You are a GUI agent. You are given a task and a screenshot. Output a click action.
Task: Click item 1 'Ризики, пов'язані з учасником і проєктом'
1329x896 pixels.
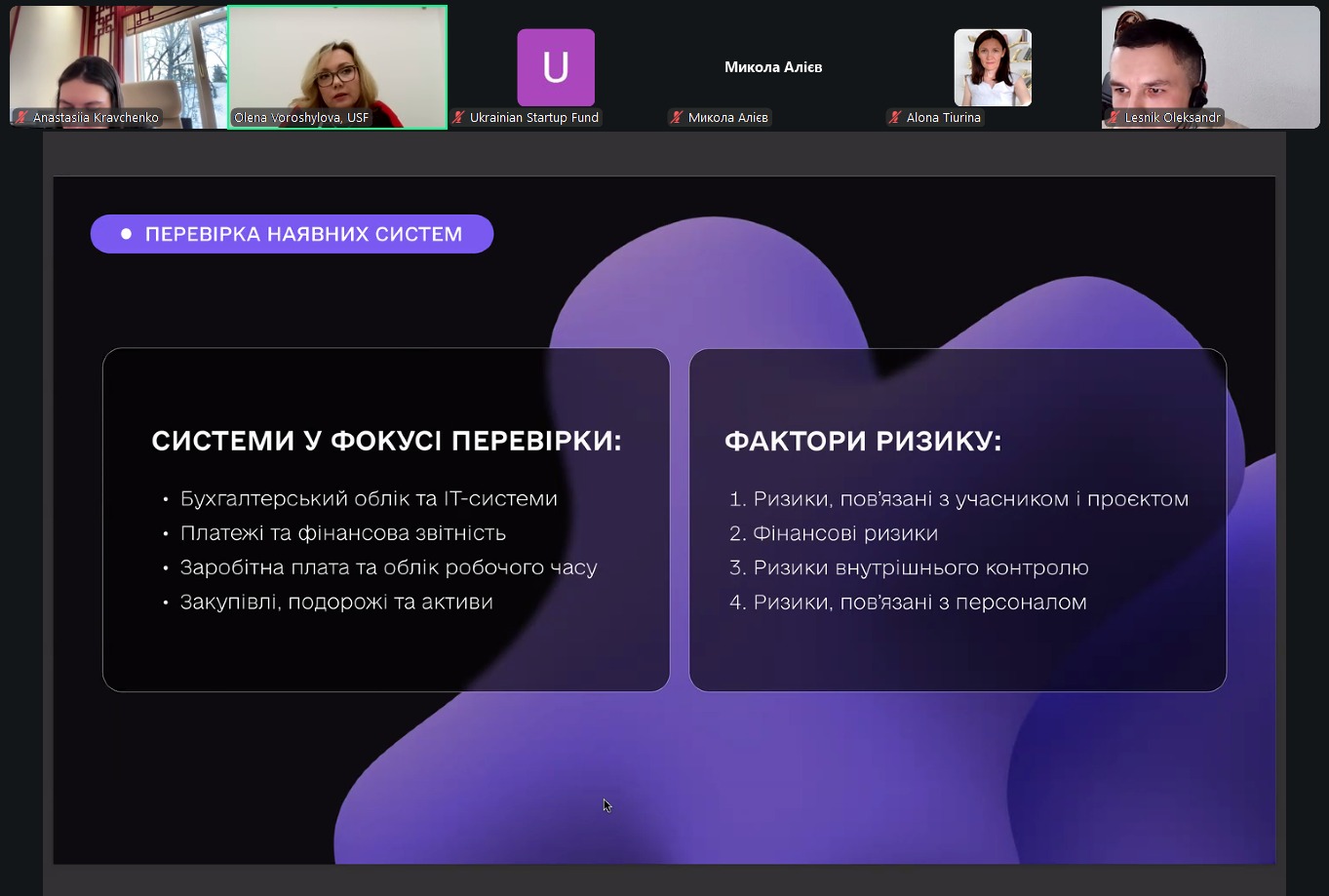pos(959,499)
